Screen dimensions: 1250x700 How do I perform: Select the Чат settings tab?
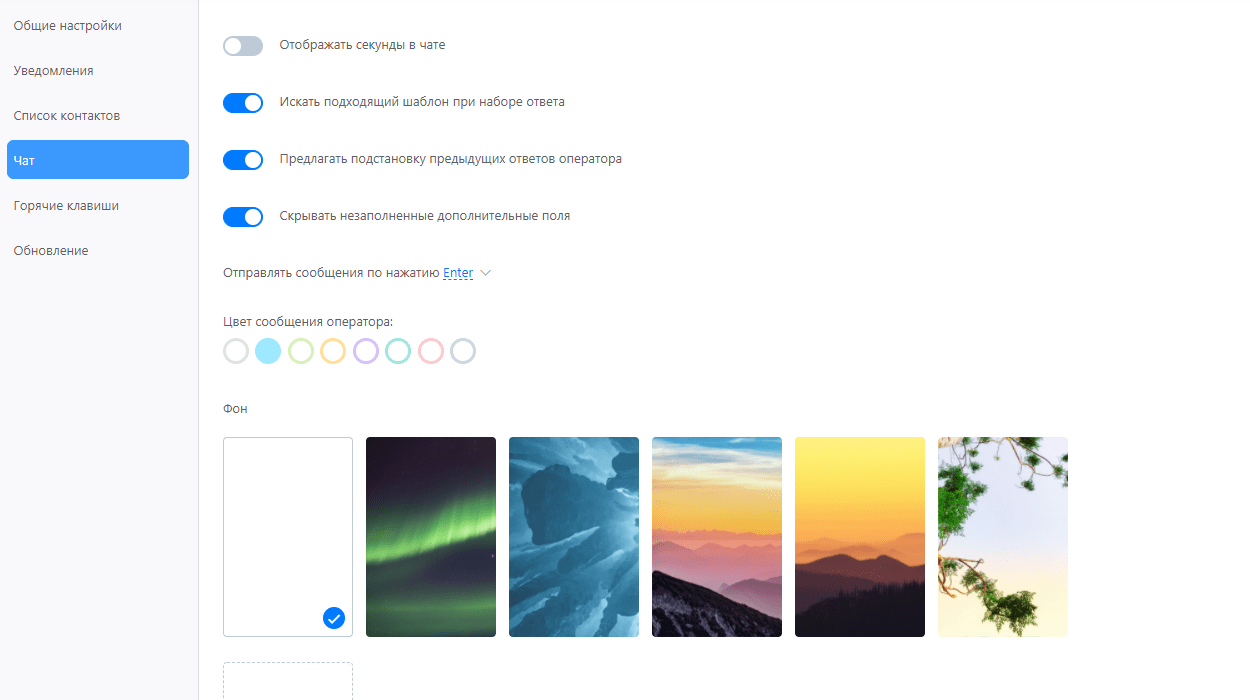point(98,160)
